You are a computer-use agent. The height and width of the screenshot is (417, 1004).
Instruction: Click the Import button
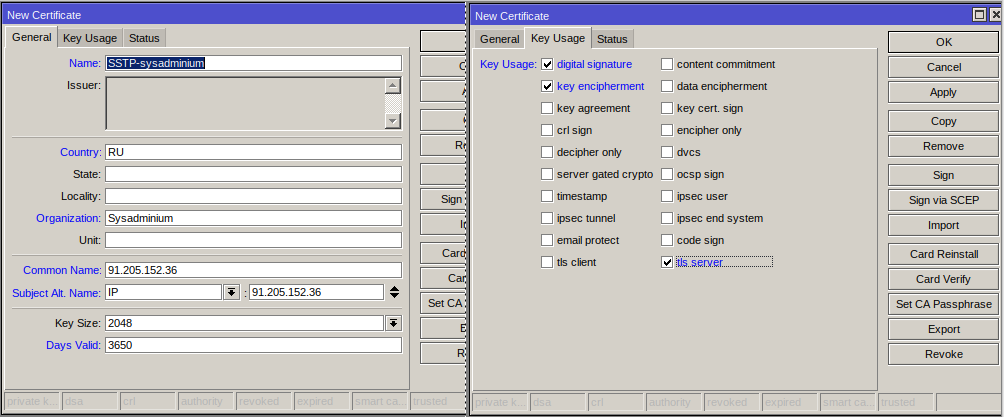pyautogui.click(x=943, y=225)
